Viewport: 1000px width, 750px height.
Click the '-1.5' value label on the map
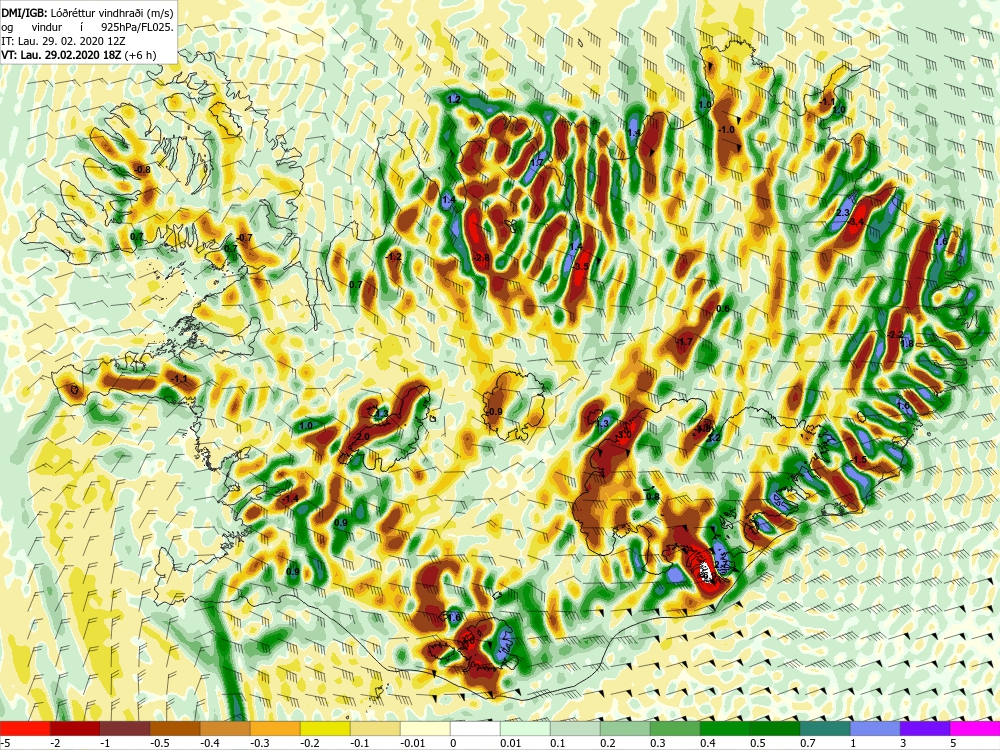(858, 460)
